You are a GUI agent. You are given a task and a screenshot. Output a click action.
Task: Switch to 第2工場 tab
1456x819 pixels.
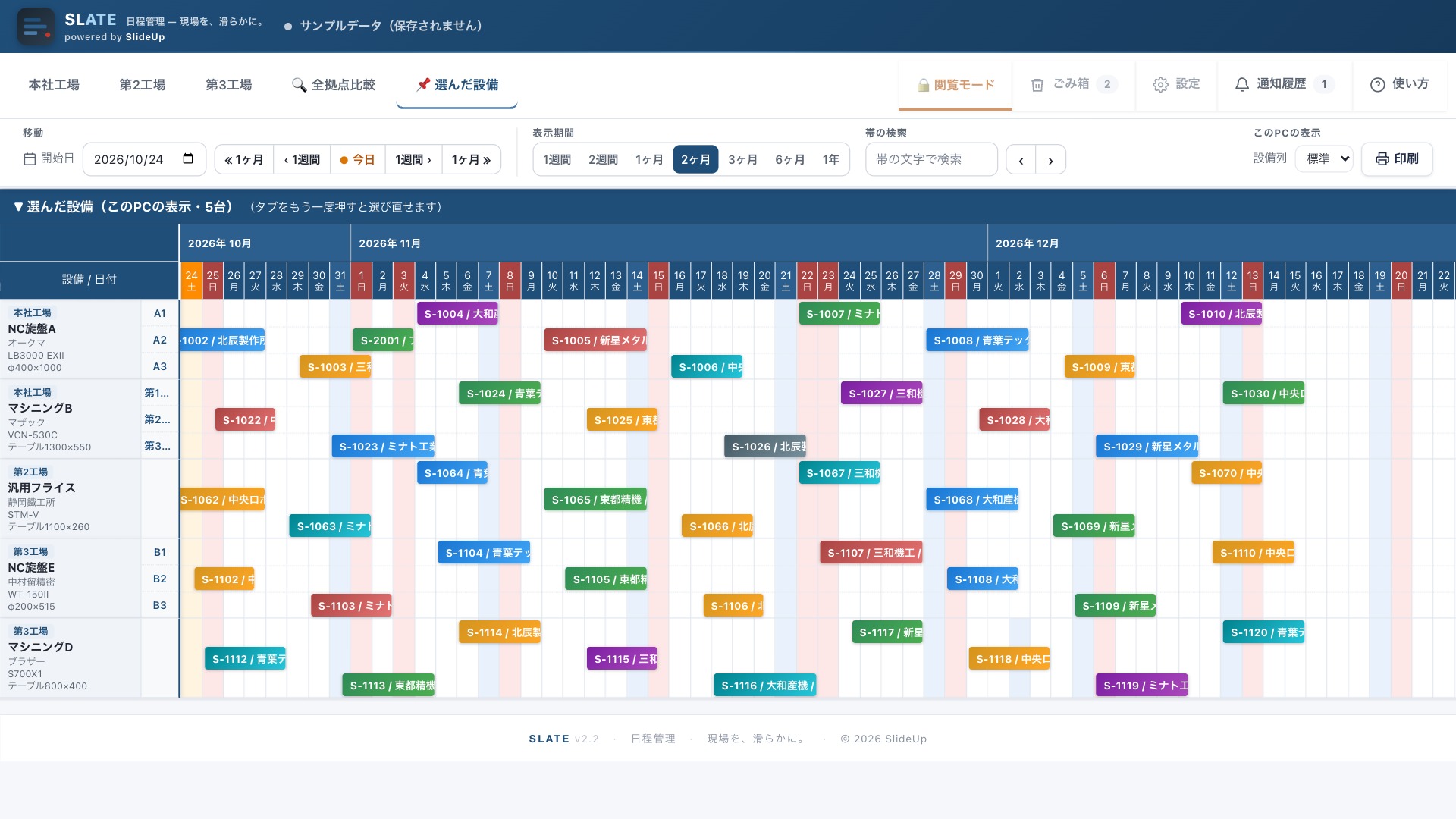[x=143, y=85]
